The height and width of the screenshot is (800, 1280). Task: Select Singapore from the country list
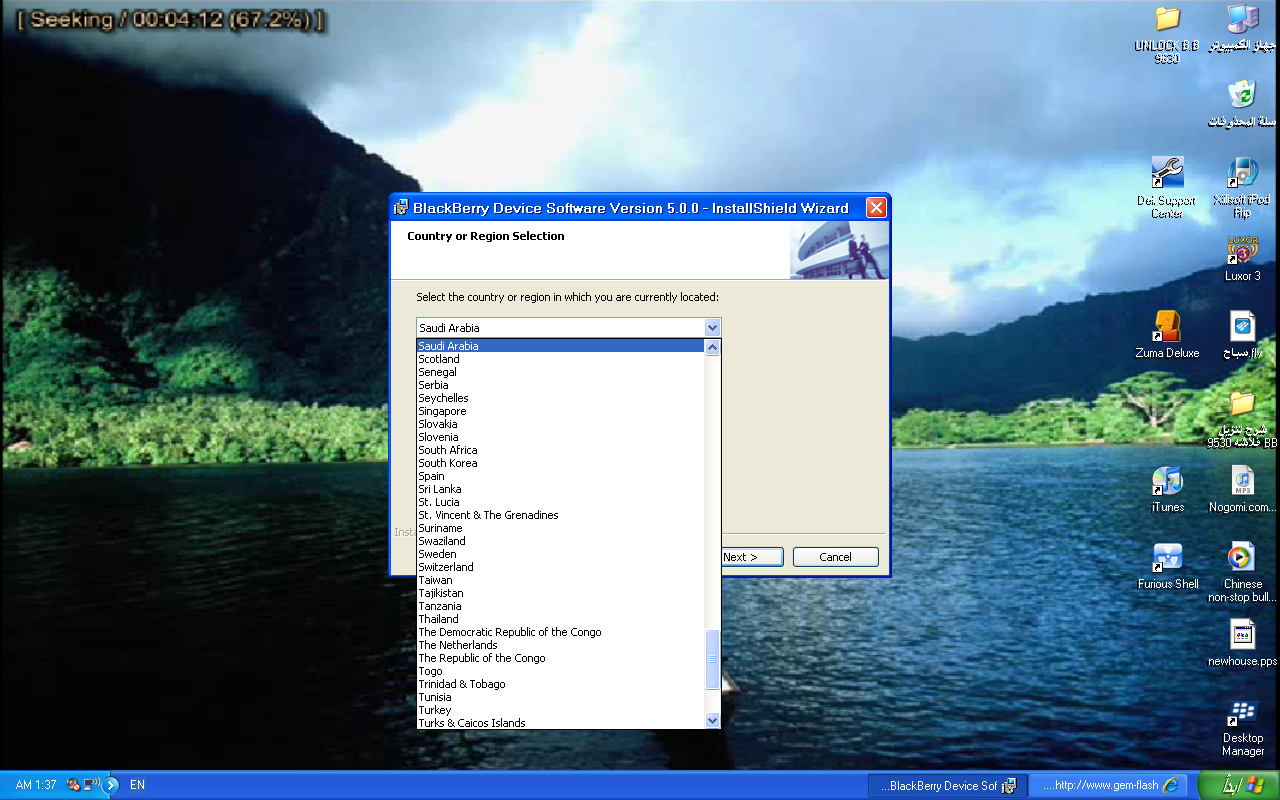click(561, 411)
